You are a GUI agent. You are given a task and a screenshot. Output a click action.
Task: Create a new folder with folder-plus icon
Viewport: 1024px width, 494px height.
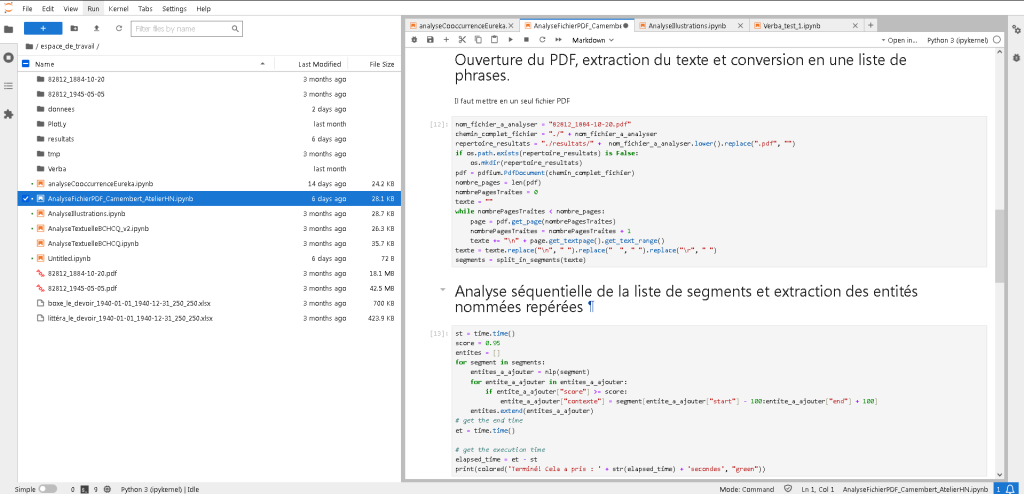point(74,28)
